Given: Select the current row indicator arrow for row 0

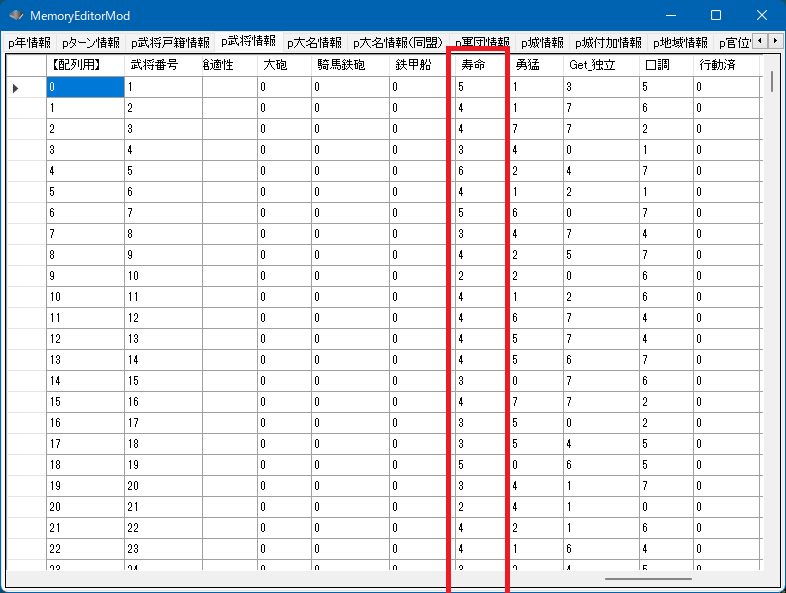Looking at the screenshot, I should point(16,88).
